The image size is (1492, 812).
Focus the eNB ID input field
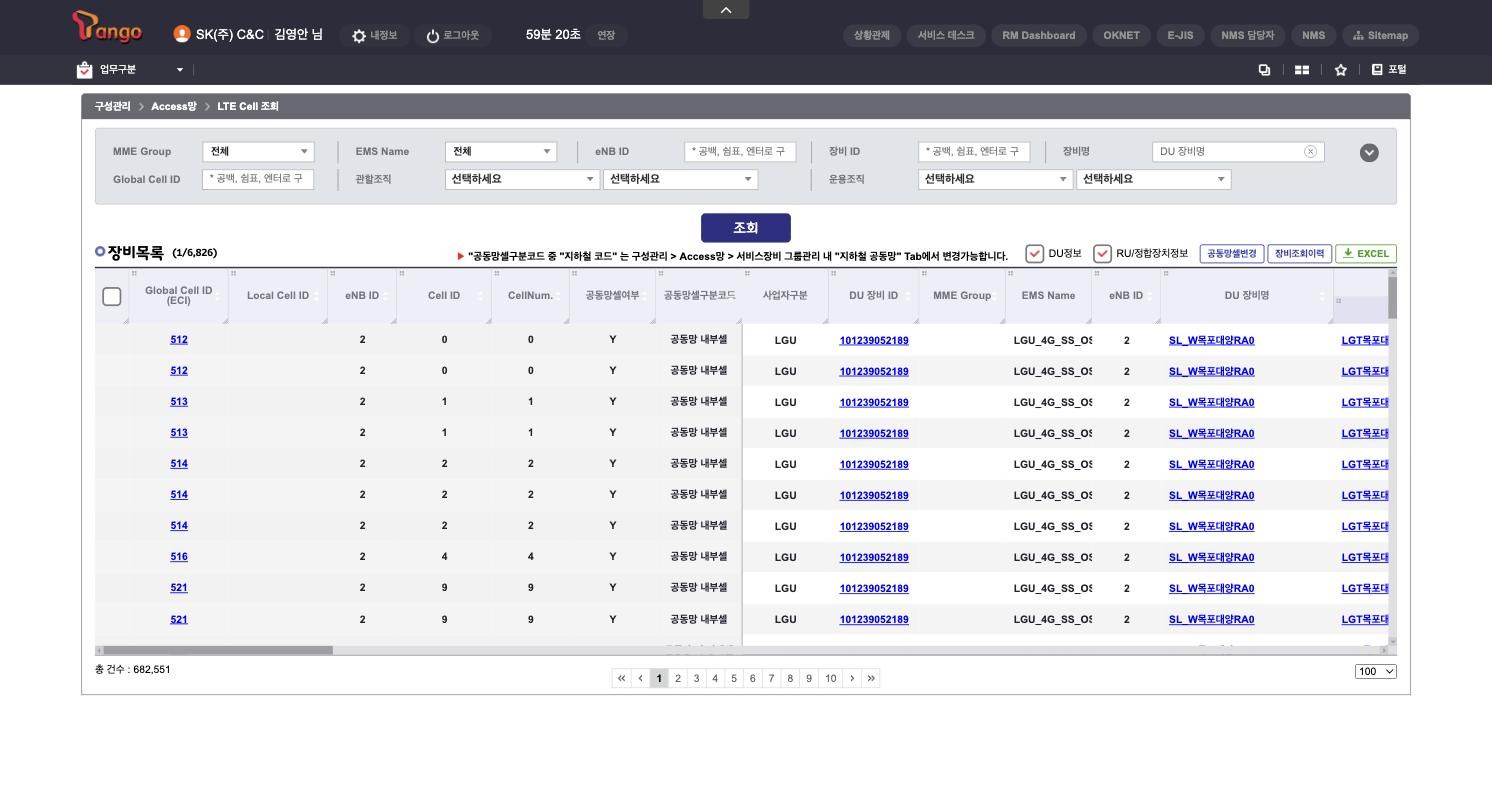tap(740, 152)
